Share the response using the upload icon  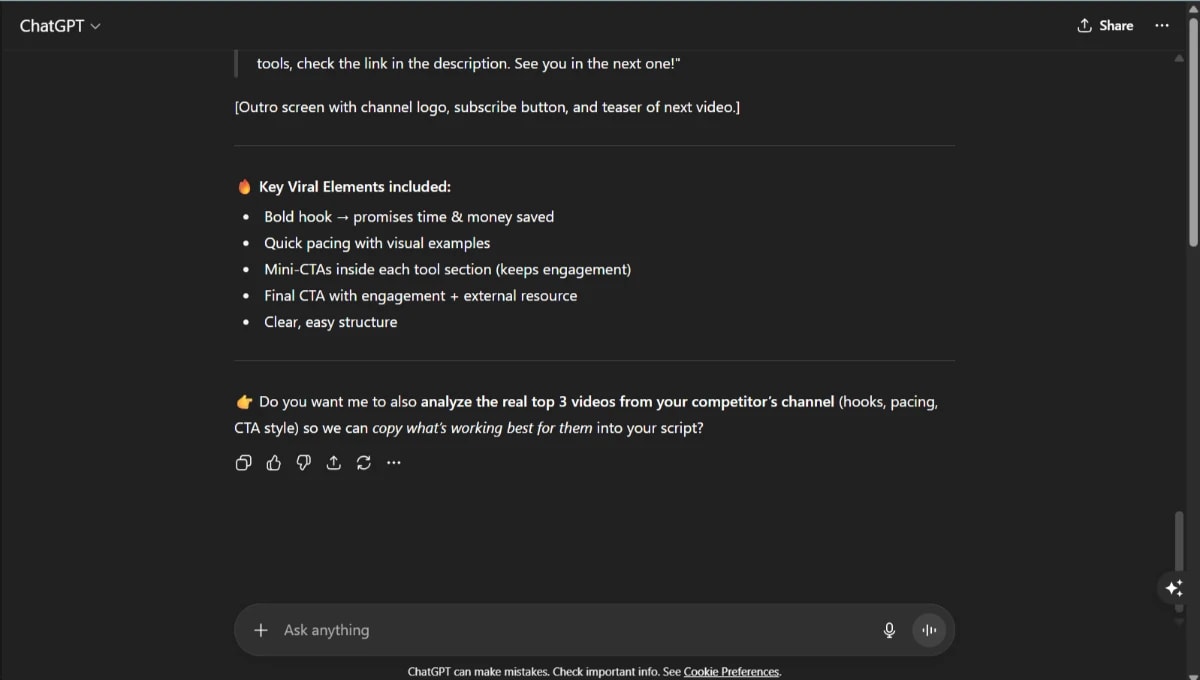(x=333, y=462)
